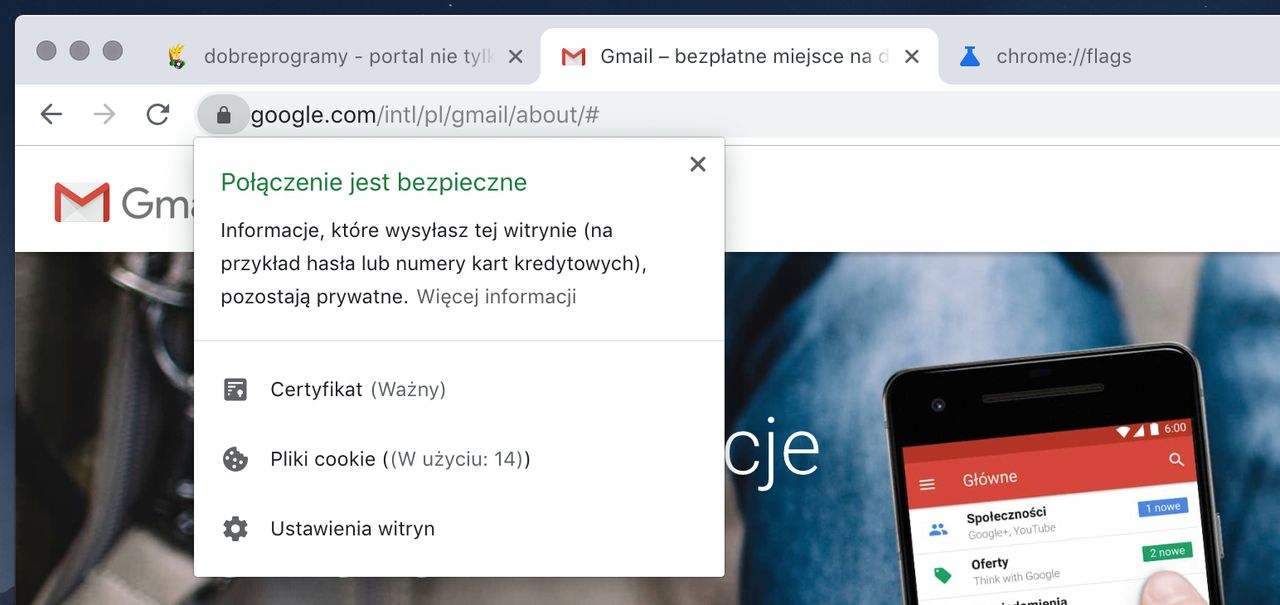The width and height of the screenshot is (1280, 605).
Task: Click the cookie icon beside Pliki cookie
Action: 235,459
